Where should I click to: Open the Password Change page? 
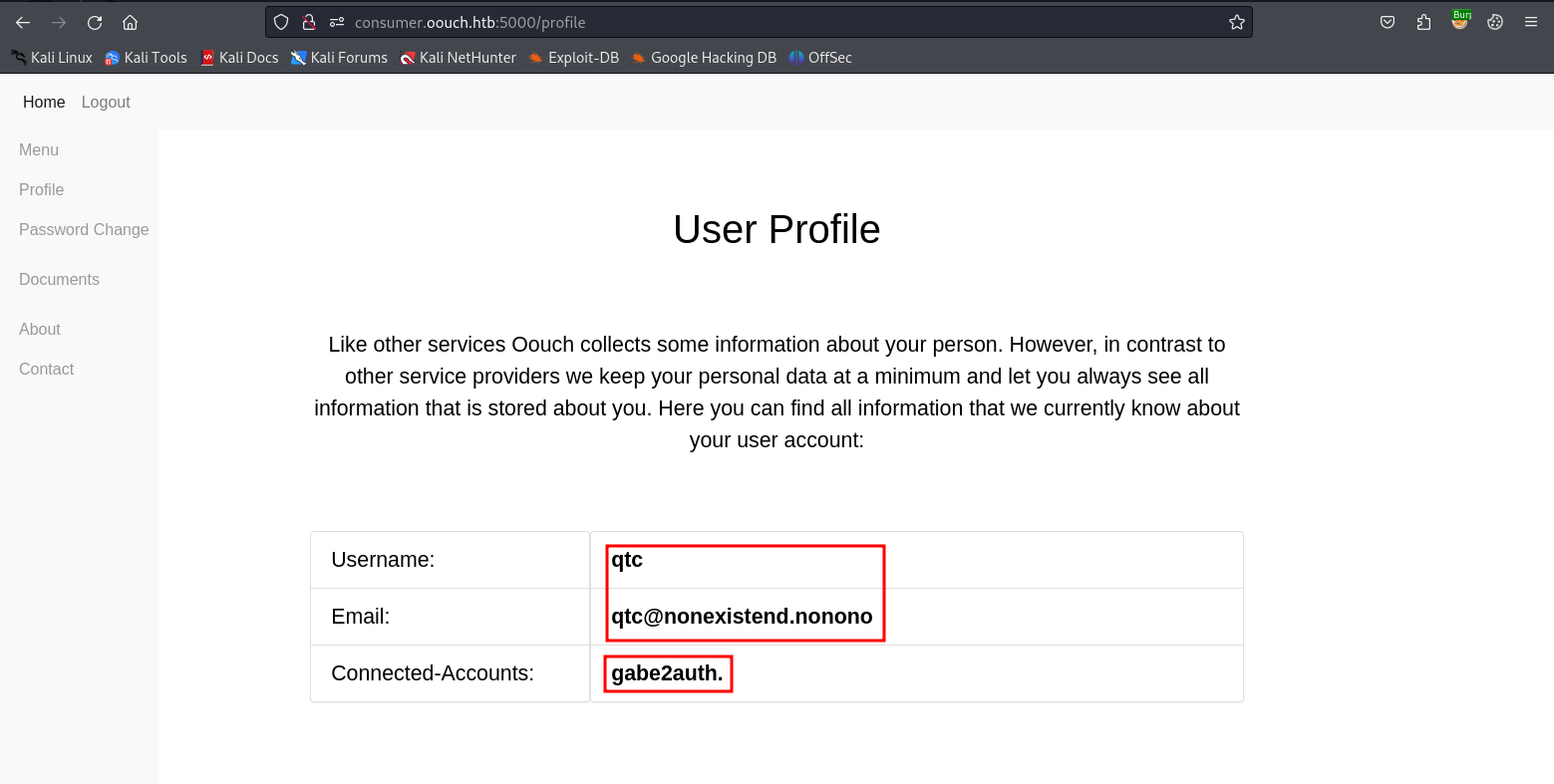point(83,229)
